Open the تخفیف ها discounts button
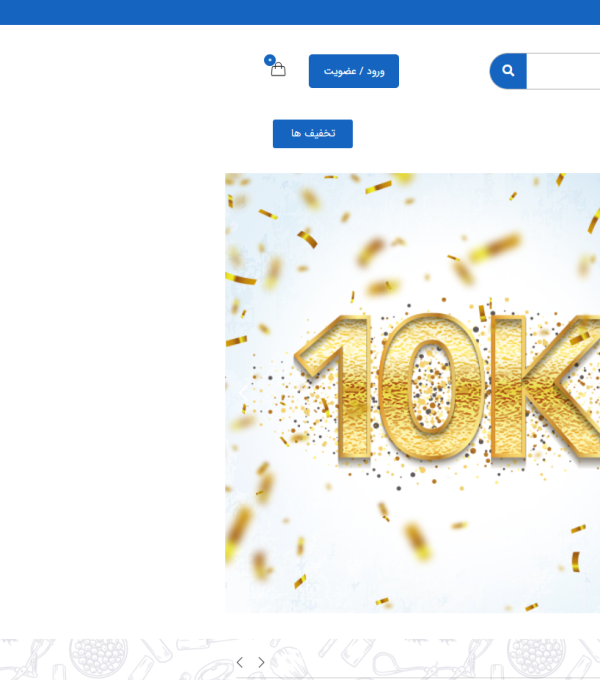Viewport: 600px width, 680px height. coord(312,134)
